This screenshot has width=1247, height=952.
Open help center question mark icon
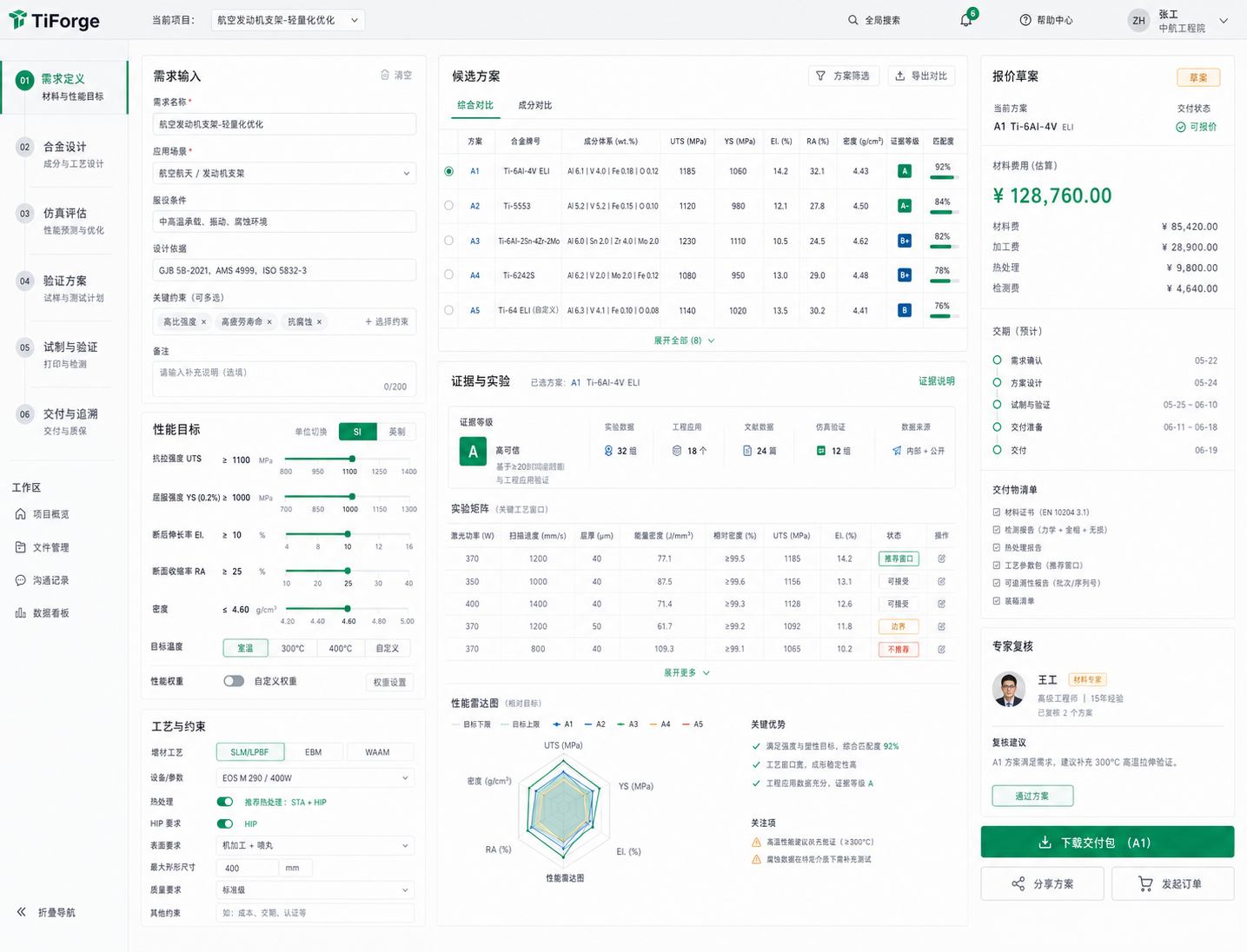(1025, 20)
